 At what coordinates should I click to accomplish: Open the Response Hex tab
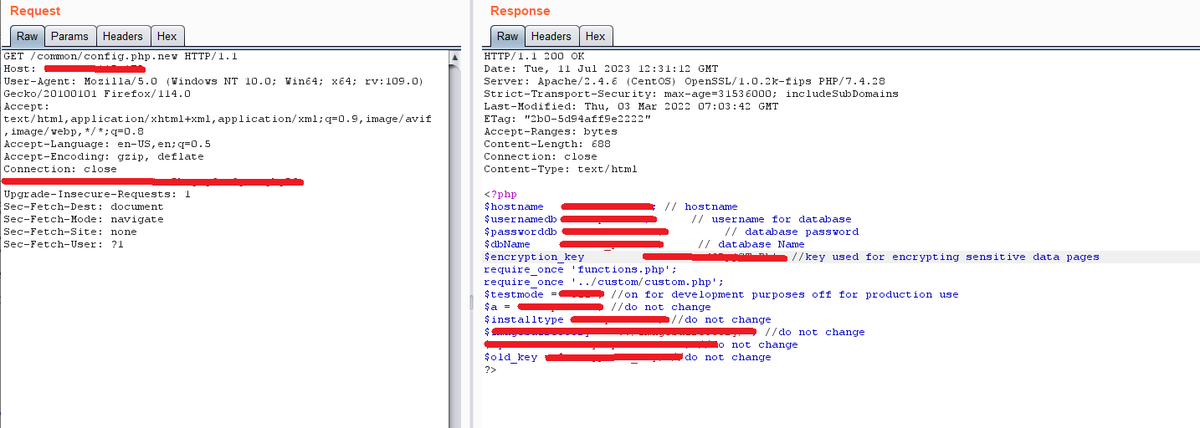click(597, 36)
